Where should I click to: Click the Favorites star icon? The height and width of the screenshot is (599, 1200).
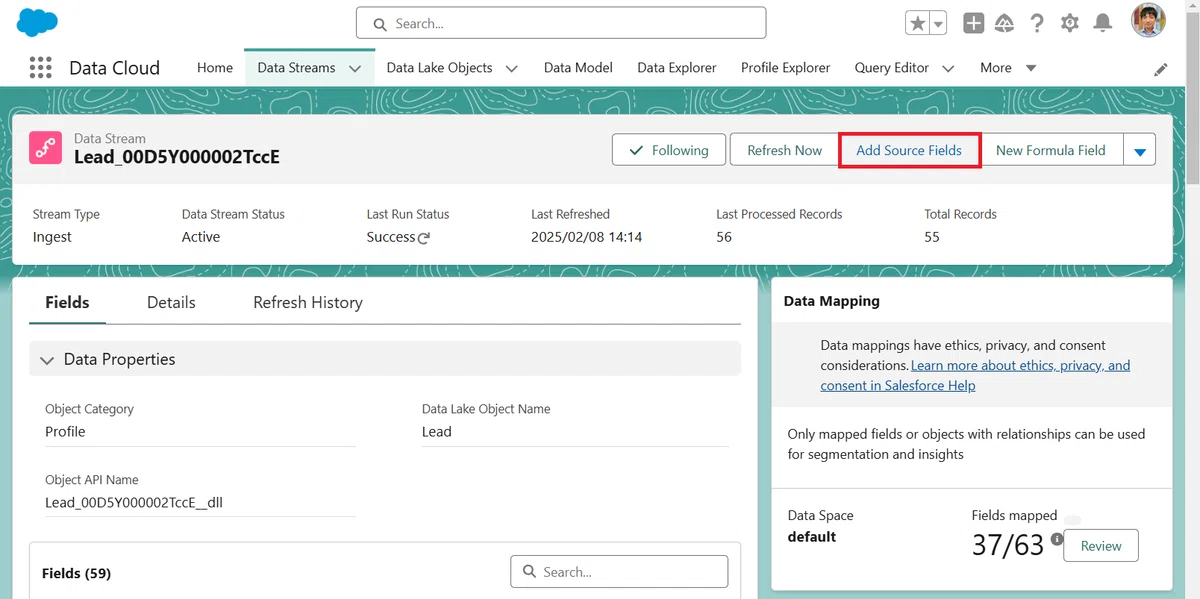917,23
